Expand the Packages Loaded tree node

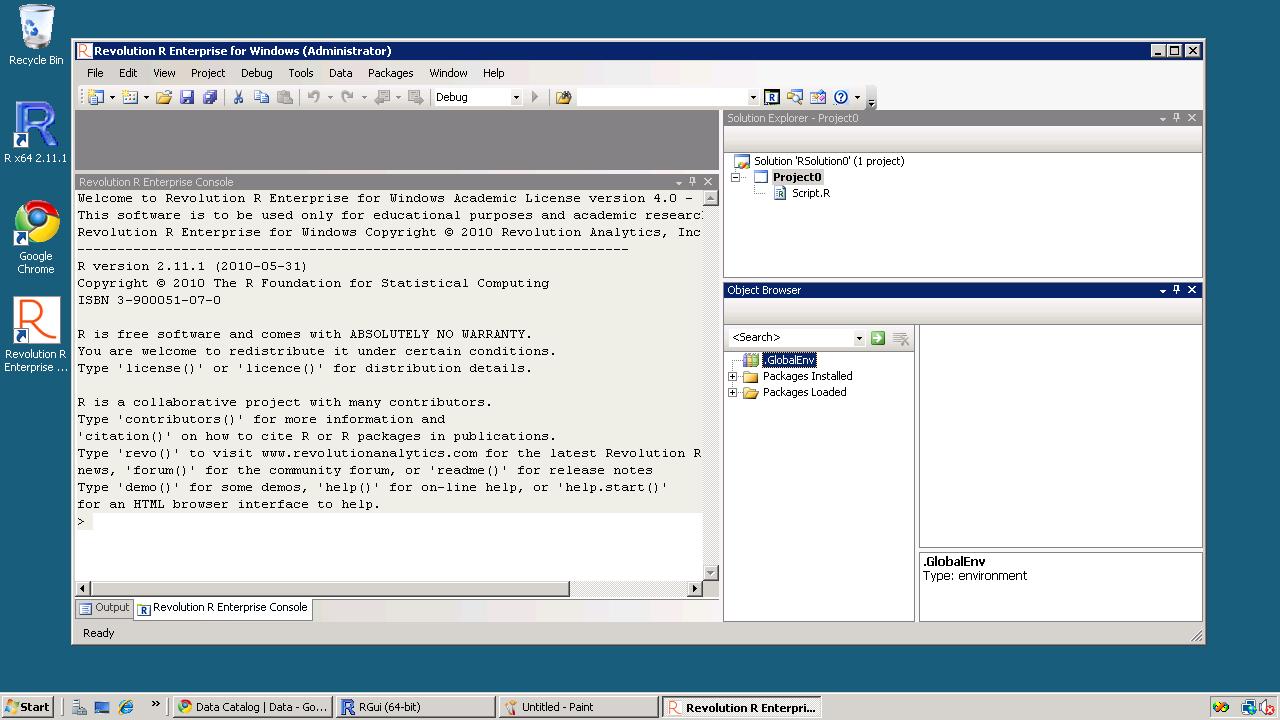tap(733, 393)
